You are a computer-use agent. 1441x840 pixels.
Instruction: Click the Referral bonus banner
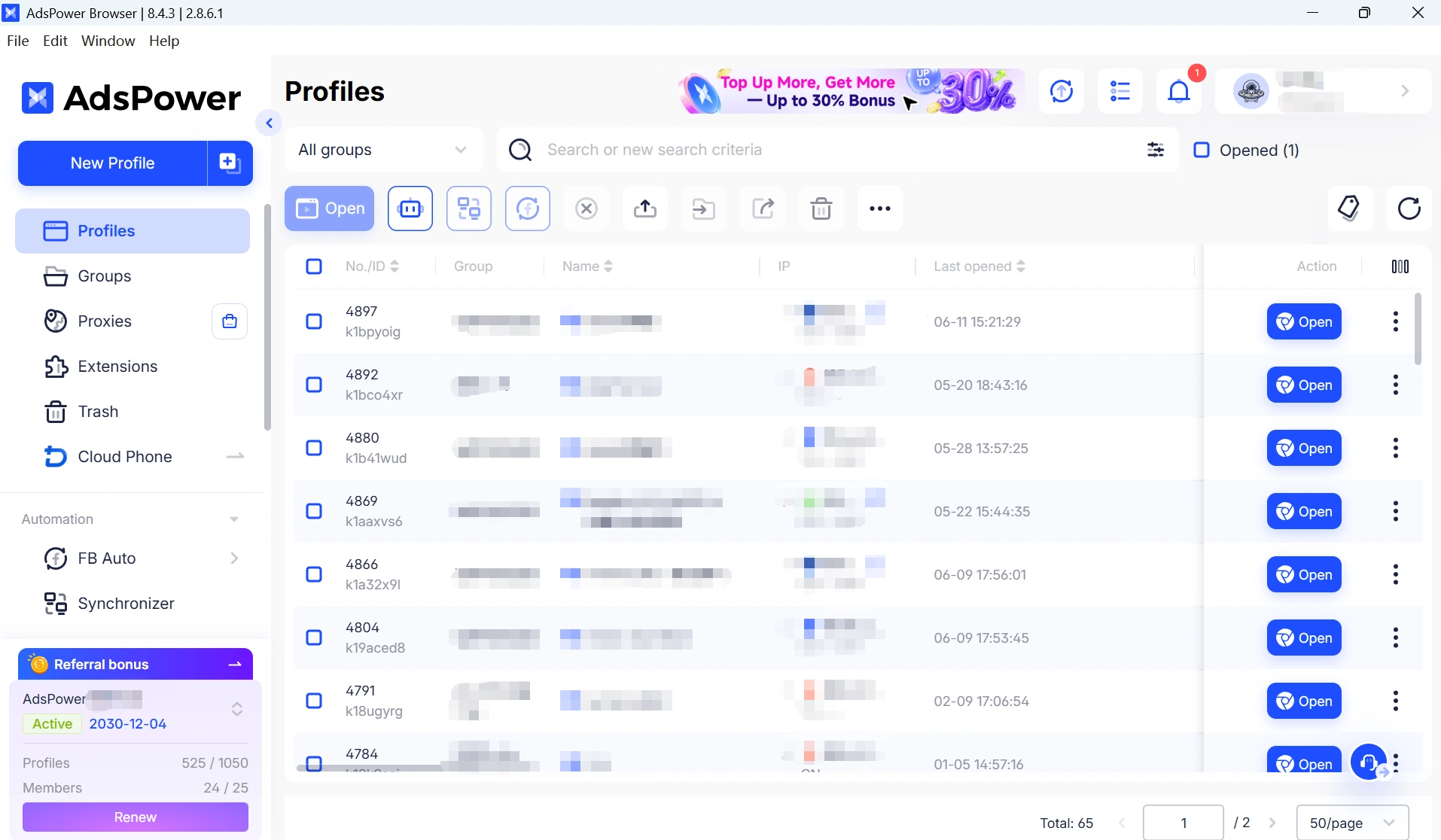click(x=136, y=664)
